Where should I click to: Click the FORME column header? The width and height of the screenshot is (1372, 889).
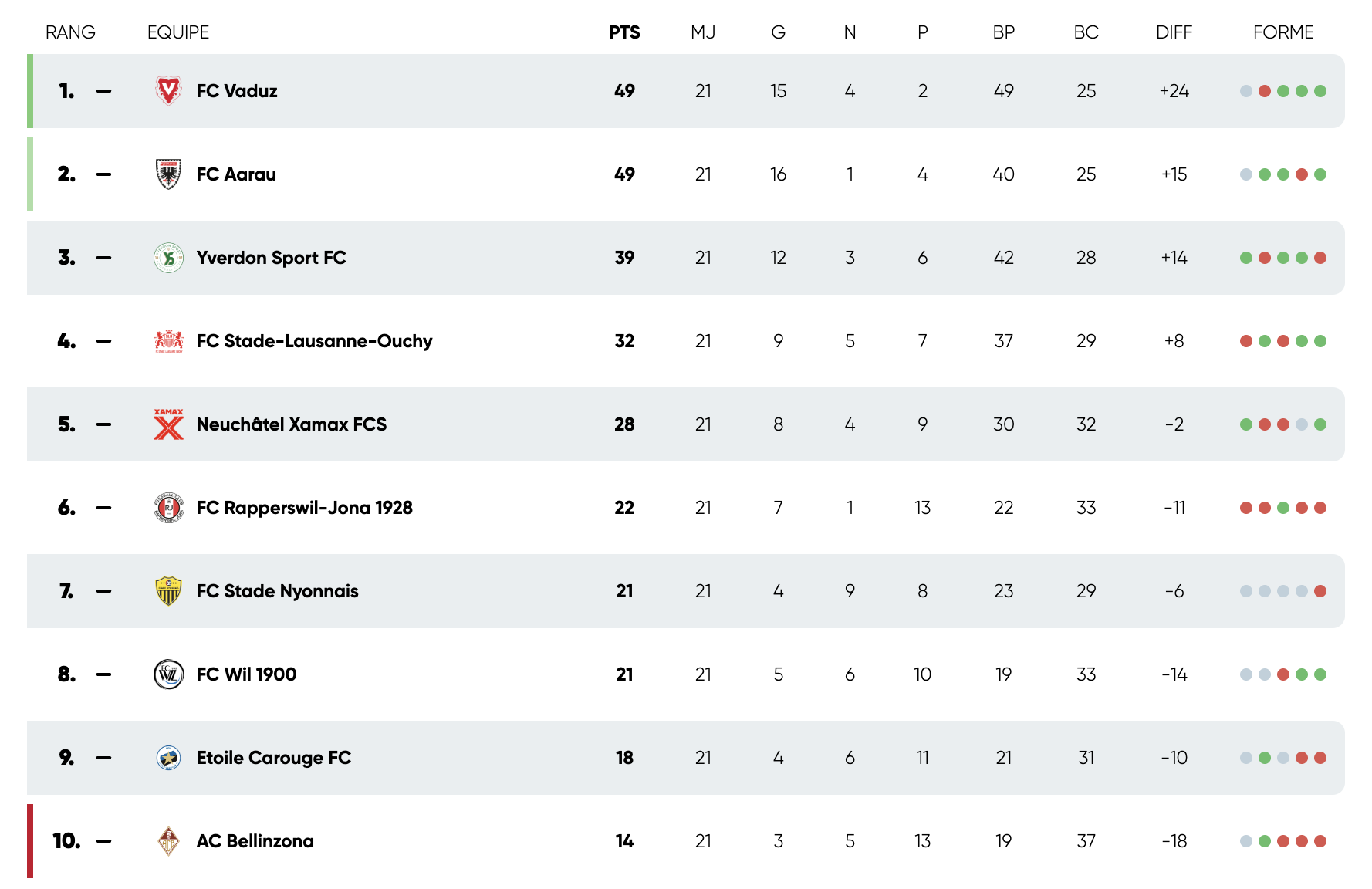[1282, 32]
